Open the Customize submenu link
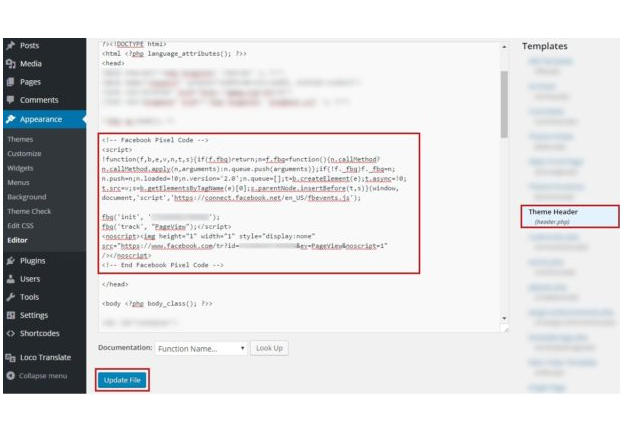 point(24,154)
